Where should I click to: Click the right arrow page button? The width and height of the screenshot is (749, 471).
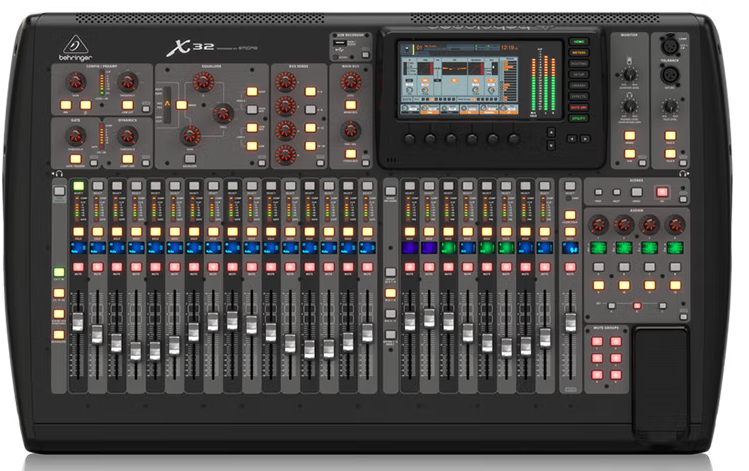(x=585, y=139)
